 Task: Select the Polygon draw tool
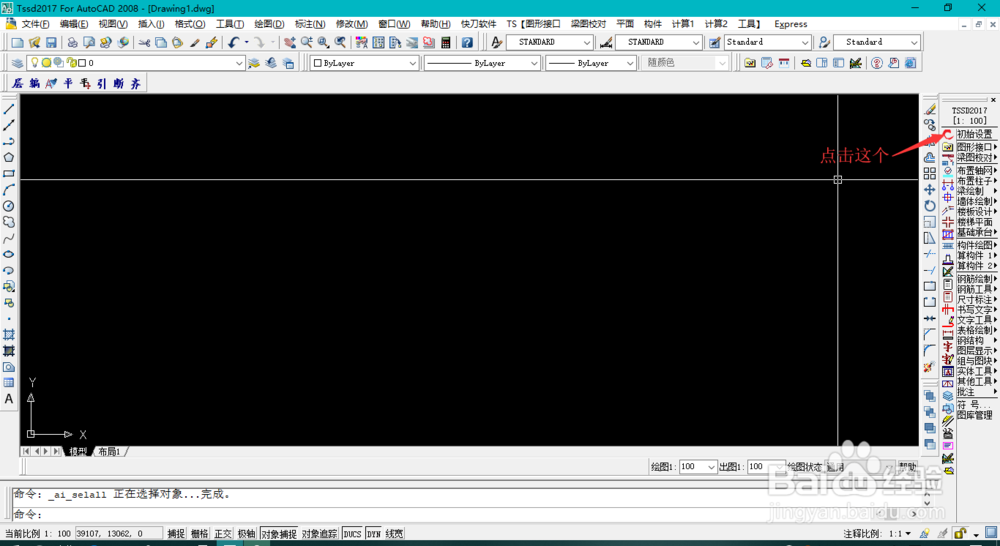[9, 158]
